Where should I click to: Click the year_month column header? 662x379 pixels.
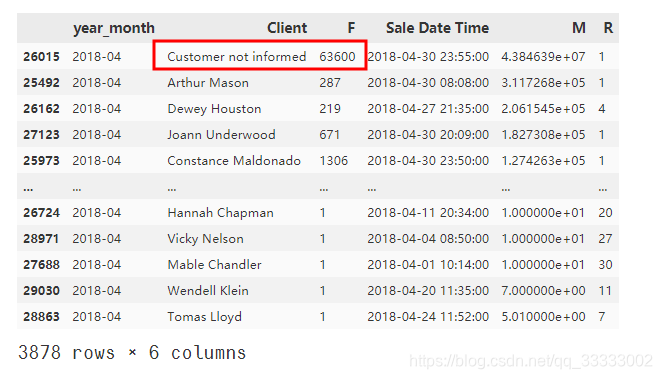(x=114, y=28)
